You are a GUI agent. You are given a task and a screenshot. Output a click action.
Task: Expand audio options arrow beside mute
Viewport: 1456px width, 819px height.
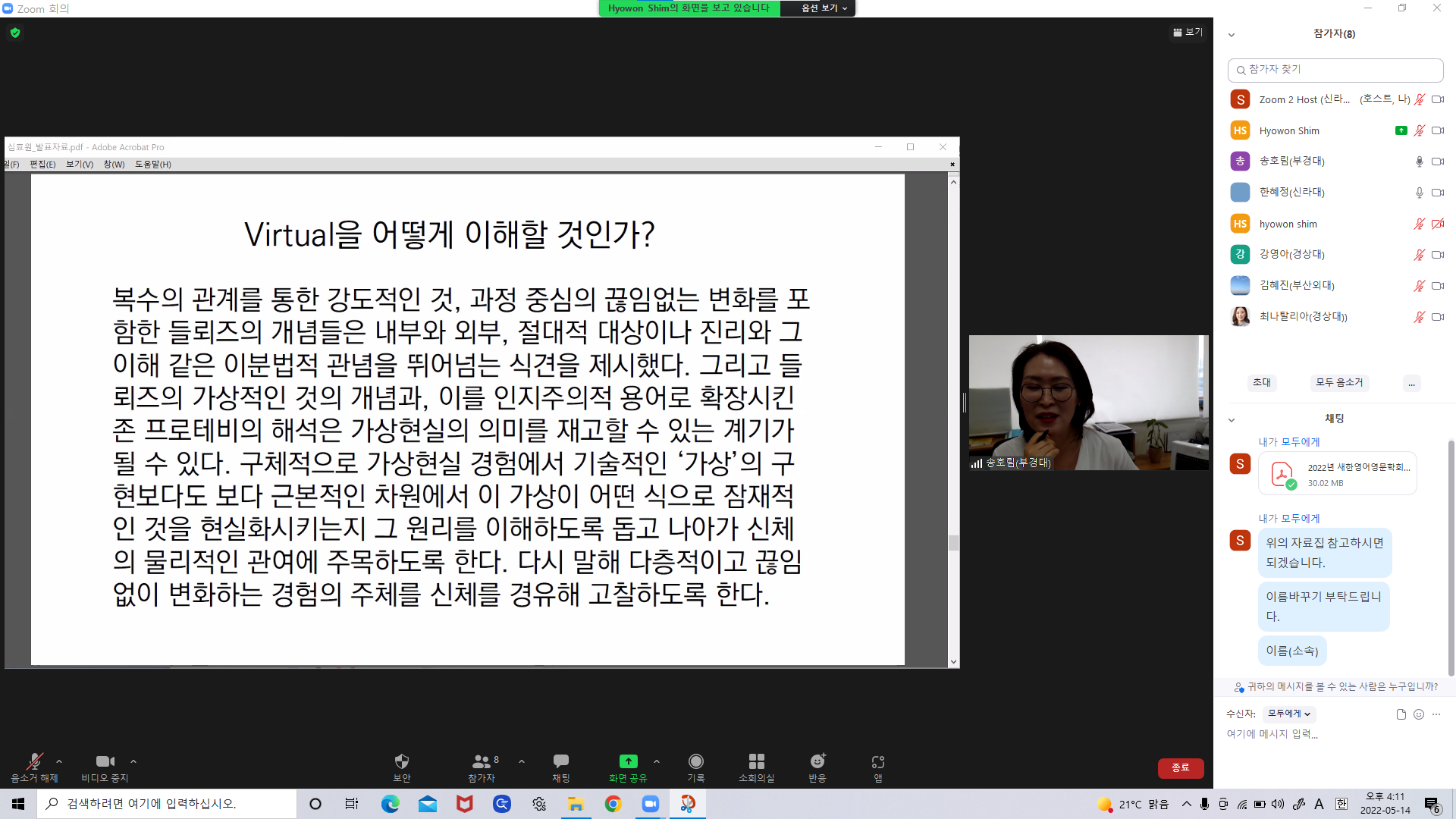[59, 761]
